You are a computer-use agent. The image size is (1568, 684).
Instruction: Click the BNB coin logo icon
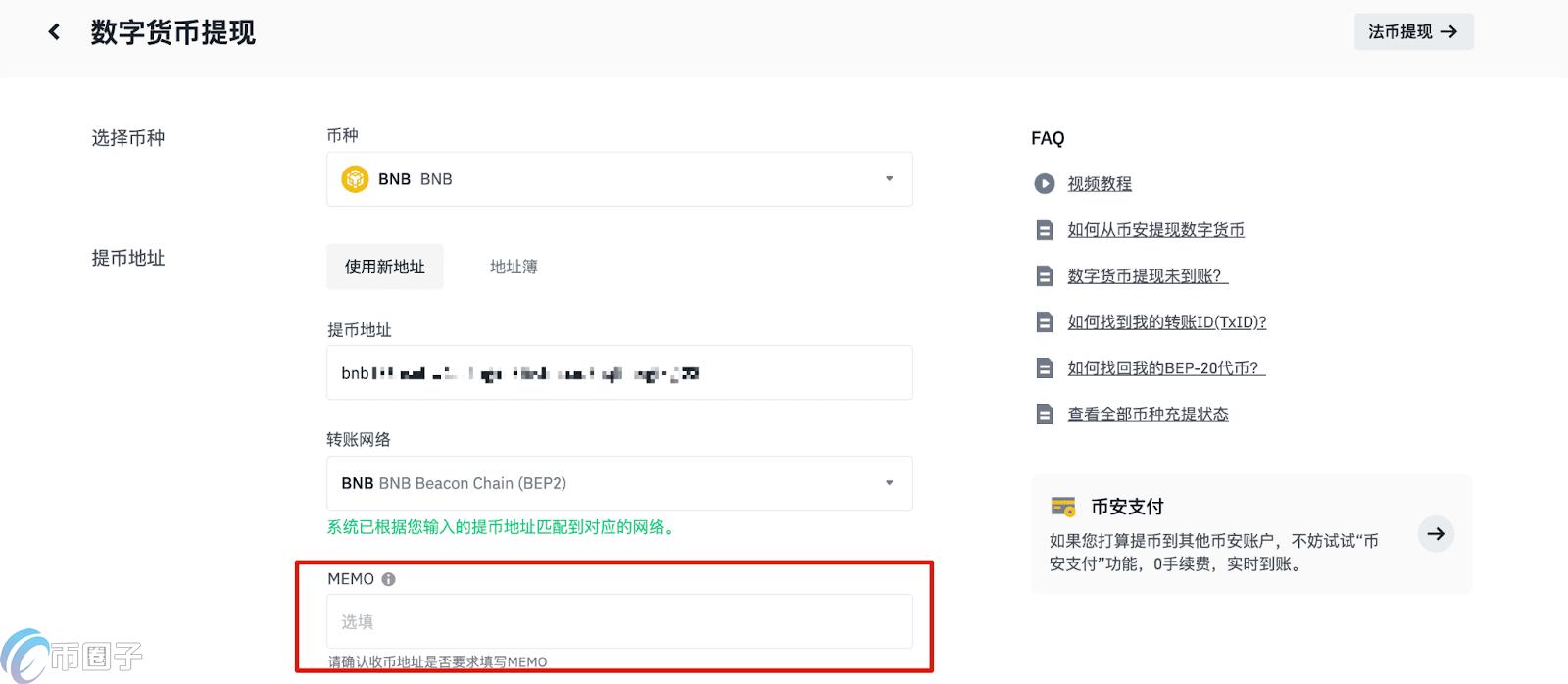pos(355,179)
